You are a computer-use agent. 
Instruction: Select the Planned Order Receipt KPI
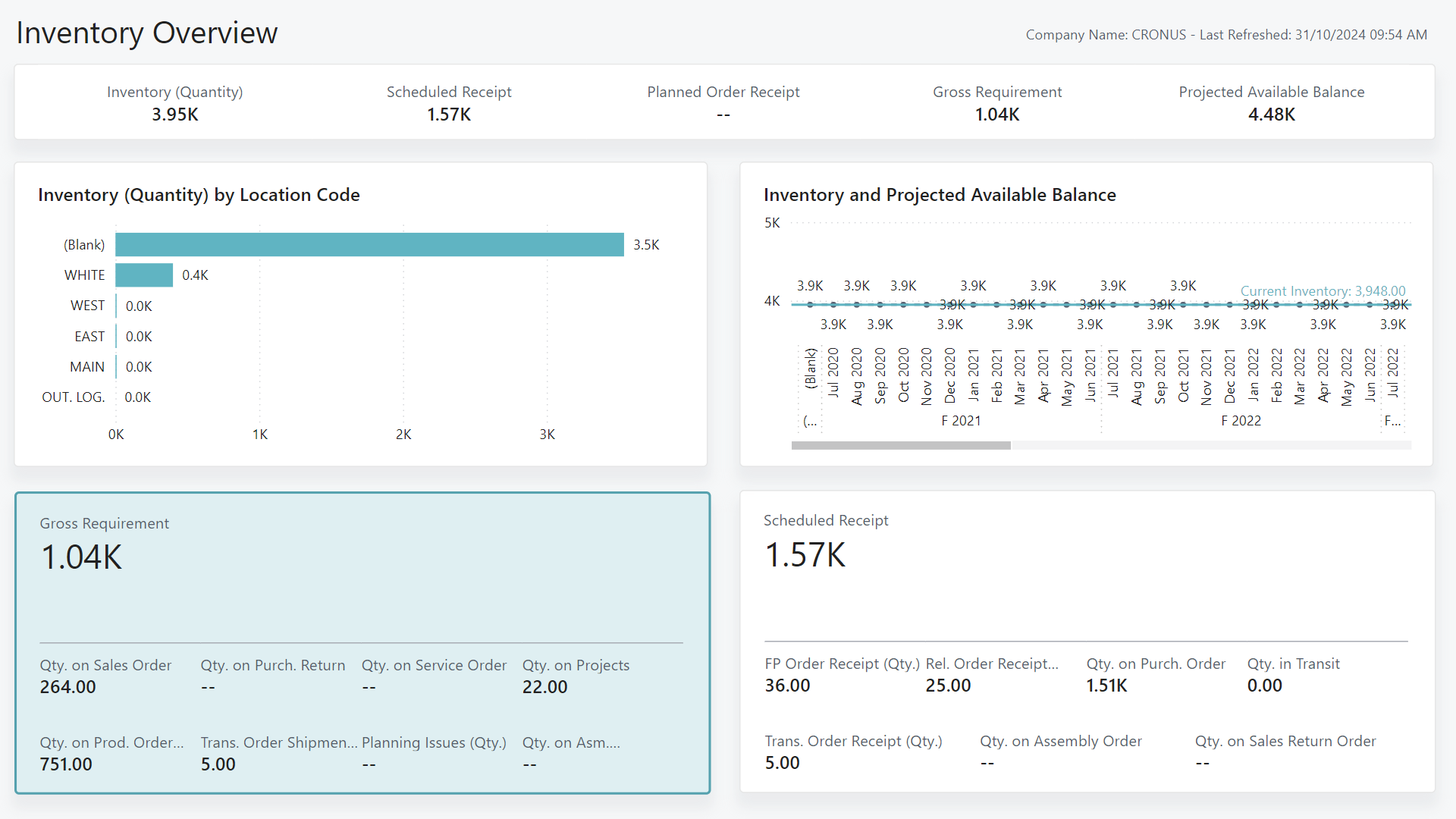click(x=723, y=104)
